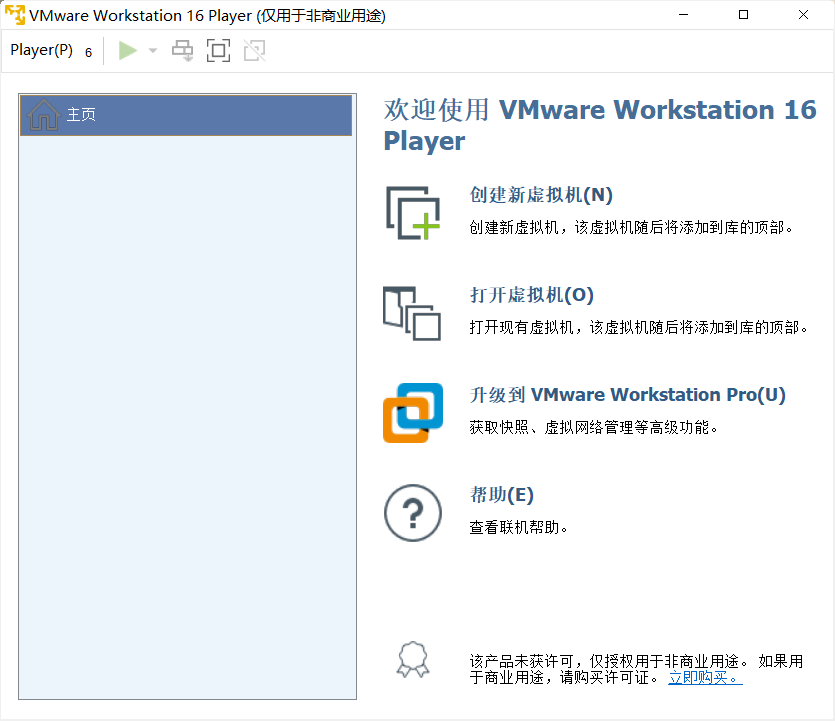Open 帮助(E) link
Image resolution: width=835 pixels, height=721 pixels.
click(501, 495)
